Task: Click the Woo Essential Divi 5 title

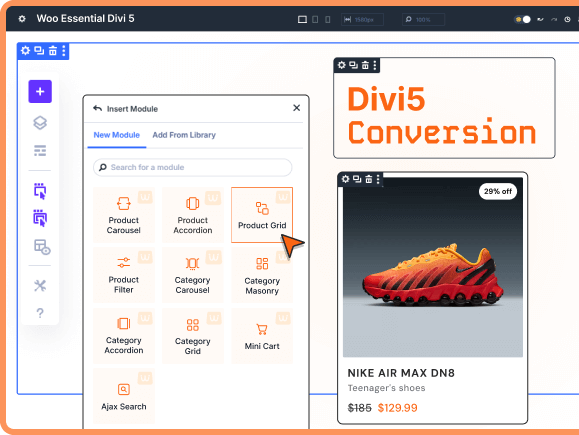Action: pyautogui.click(x=85, y=18)
